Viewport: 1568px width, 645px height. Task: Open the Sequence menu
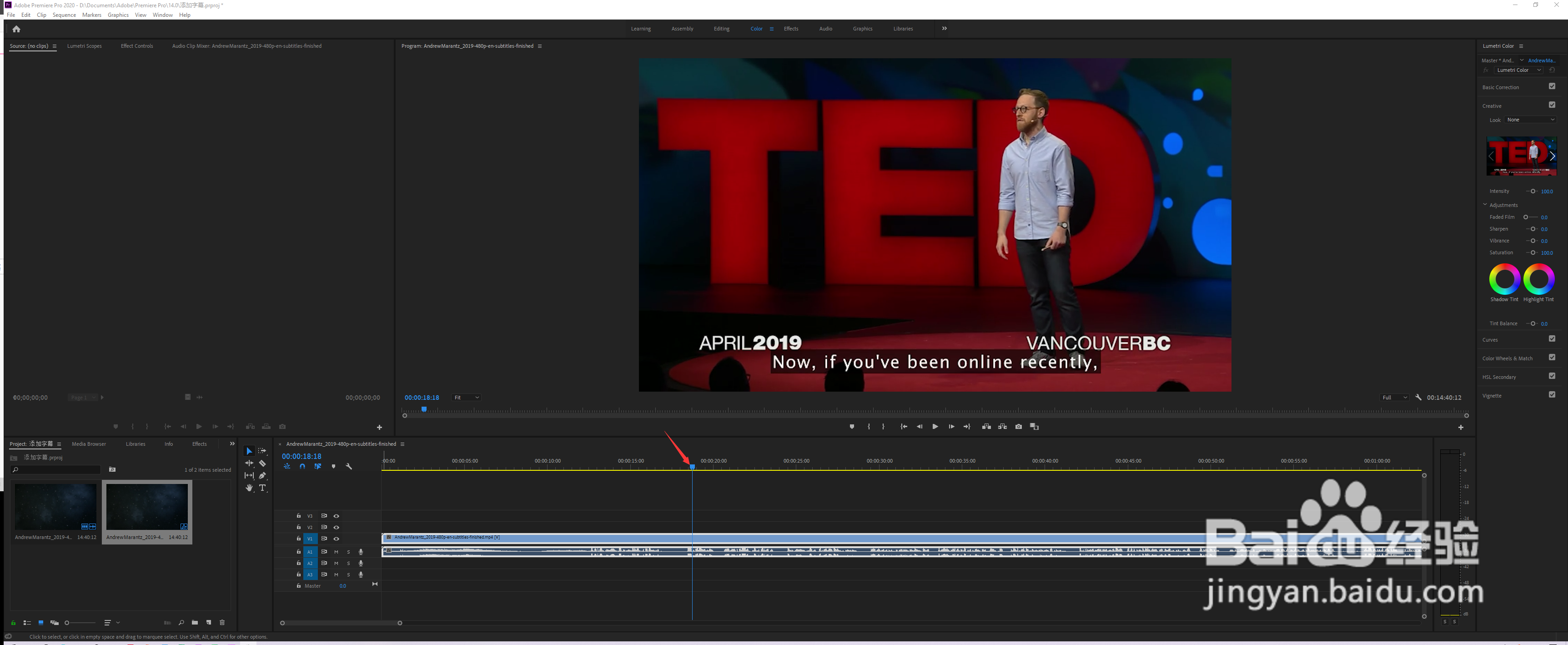[x=64, y=15]
